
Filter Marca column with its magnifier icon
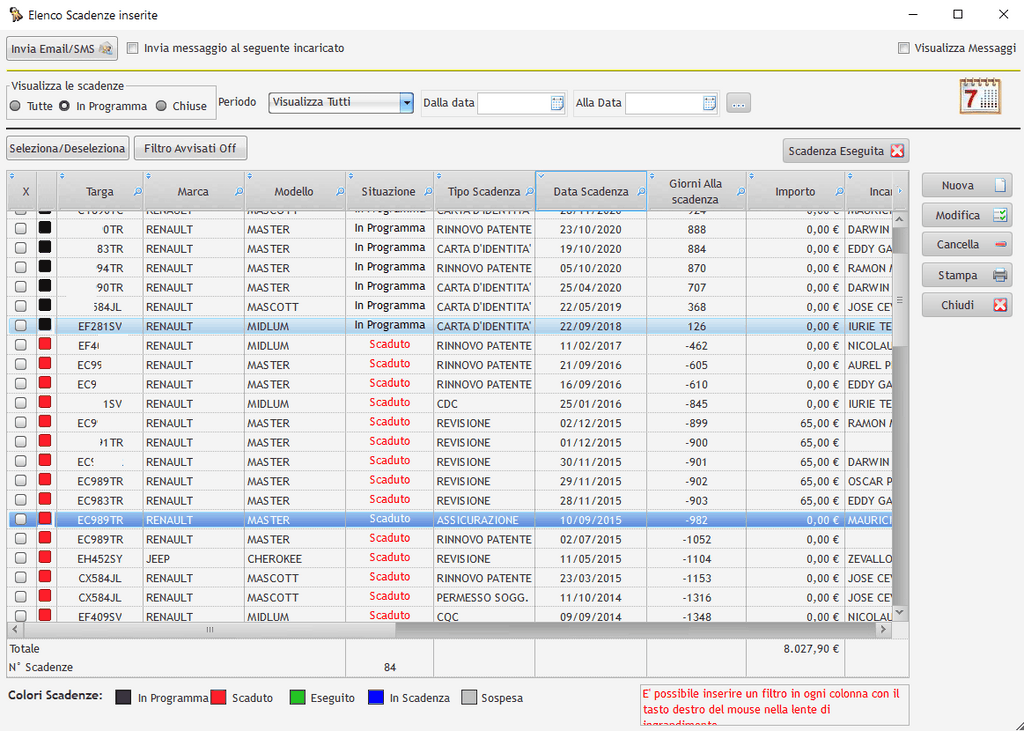coord(238,192)
